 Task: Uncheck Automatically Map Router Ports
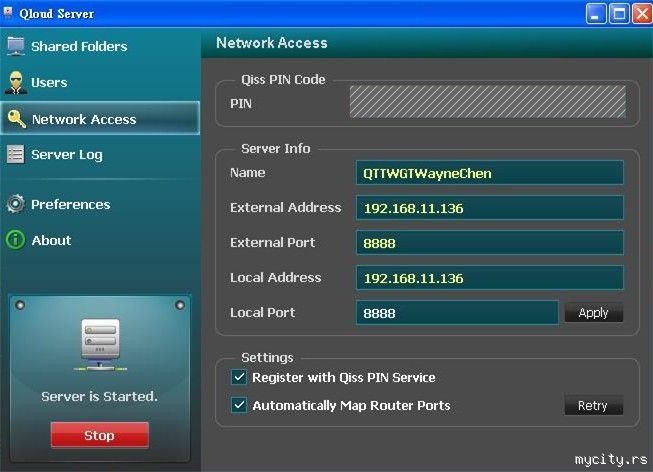pos(239,406)
